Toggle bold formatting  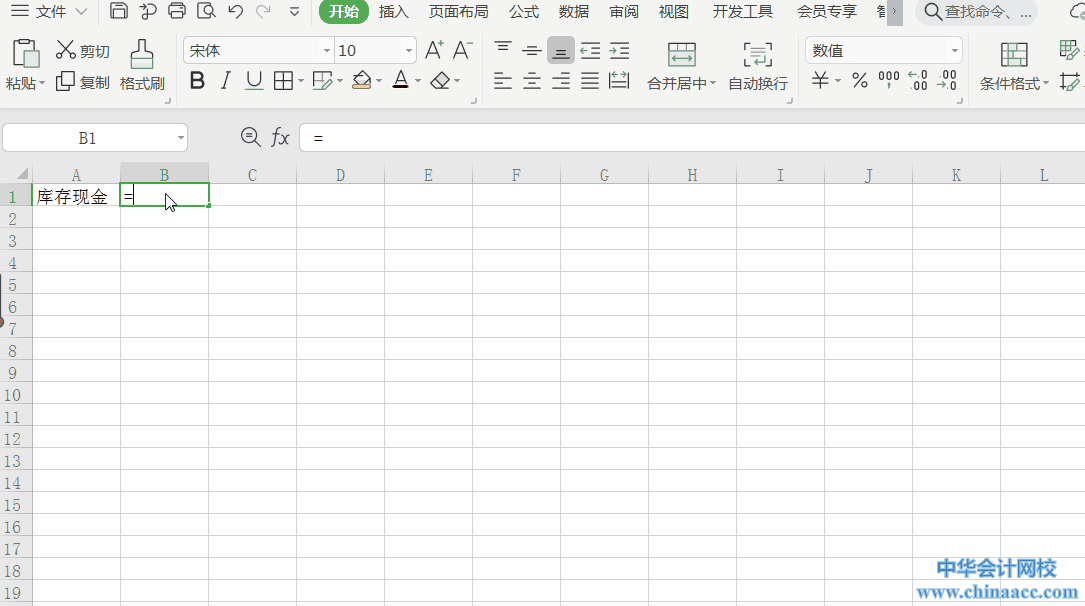tap(197, 81)
